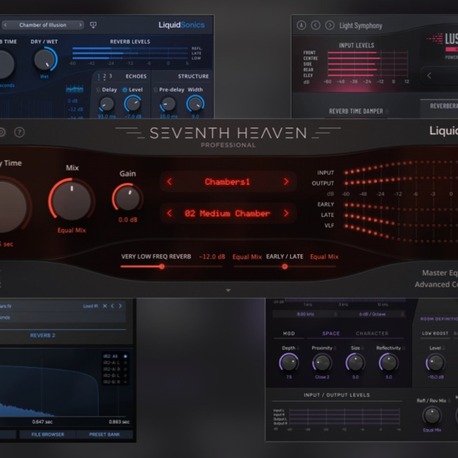Click Advanced Controls link in Seventh Heaven
Screen dimensions: 458x458
[x=436, y=285]
